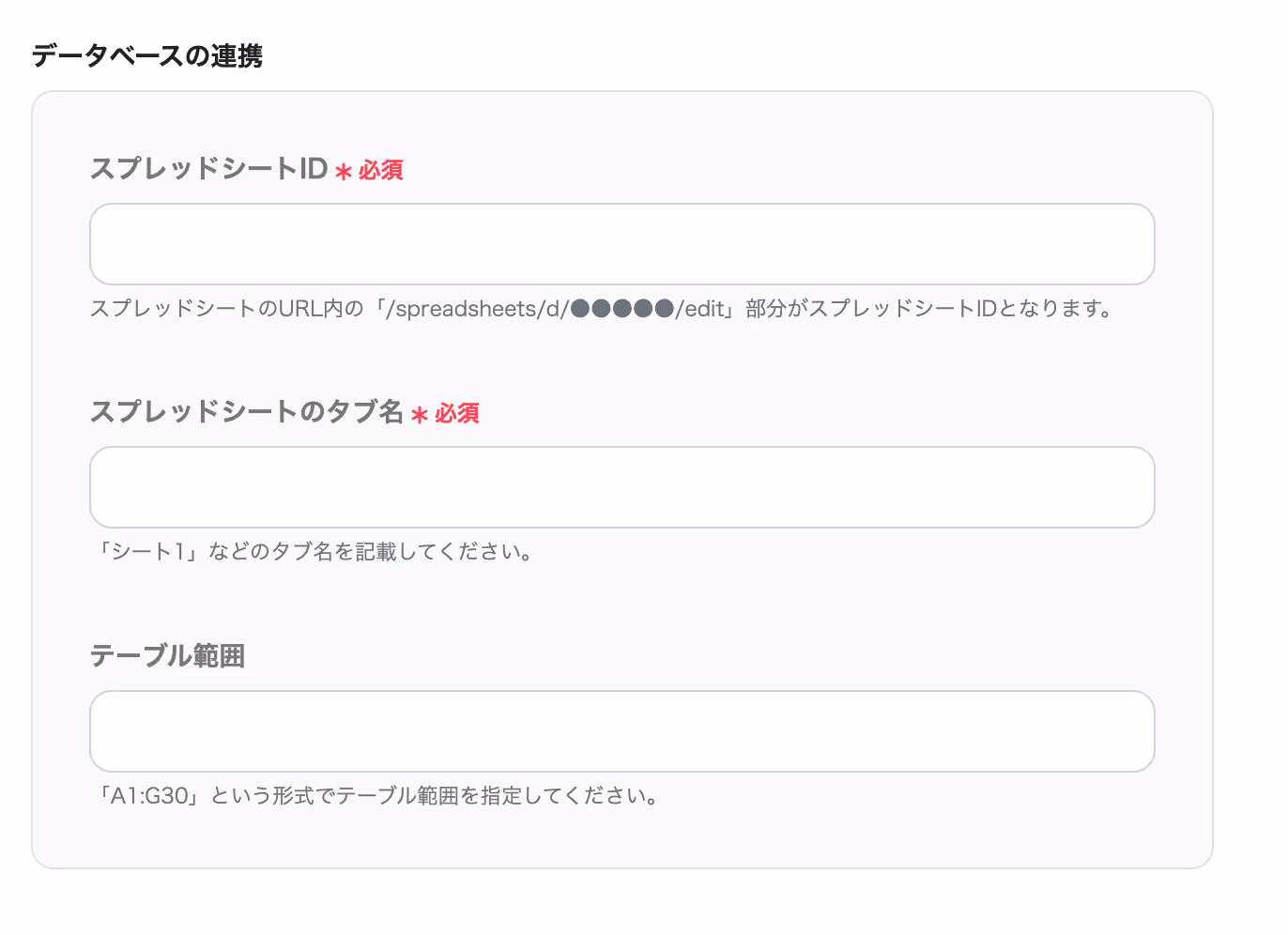Click the データベースの連携 heading

(147, 56)
